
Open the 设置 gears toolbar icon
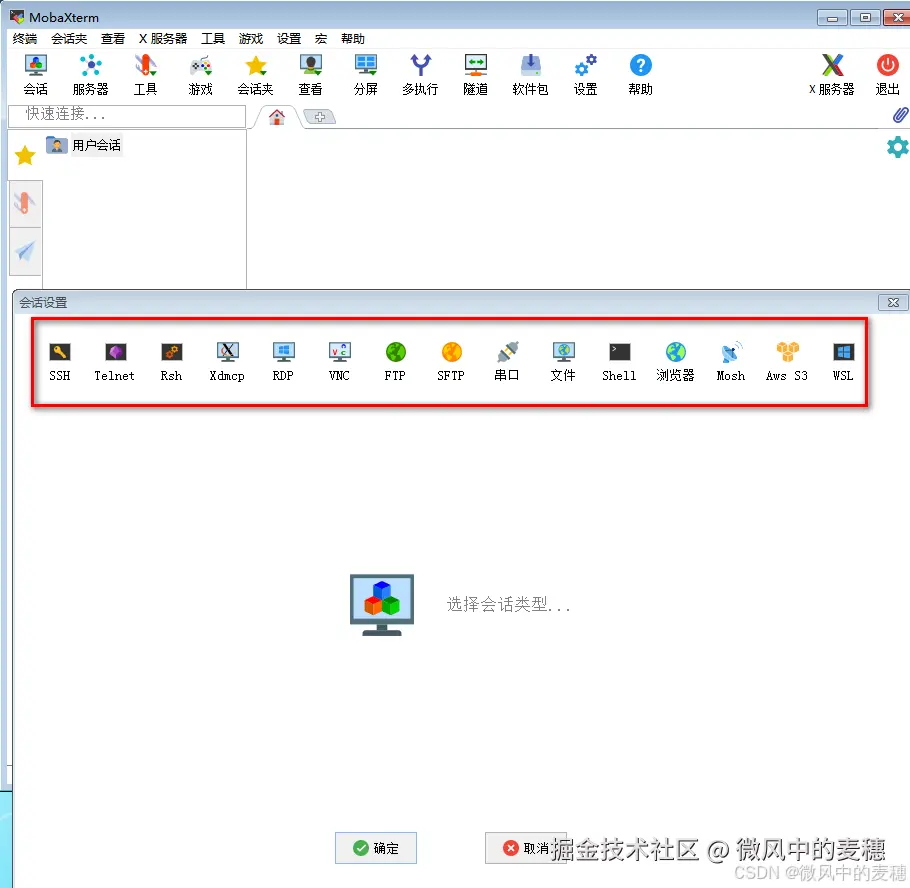[585, 75]
